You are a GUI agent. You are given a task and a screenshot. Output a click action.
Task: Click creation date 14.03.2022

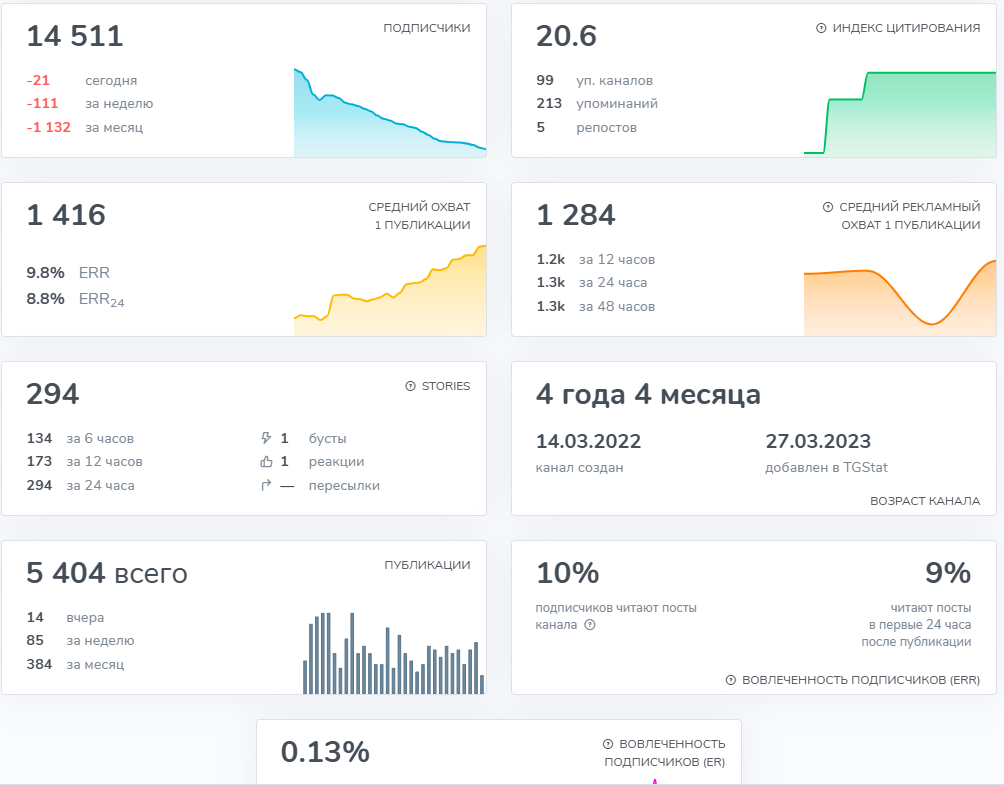click(588, 441)
